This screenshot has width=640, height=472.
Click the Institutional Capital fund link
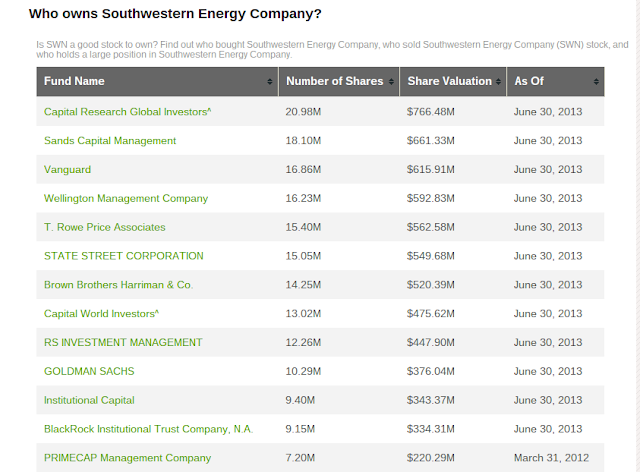point(89,400)
